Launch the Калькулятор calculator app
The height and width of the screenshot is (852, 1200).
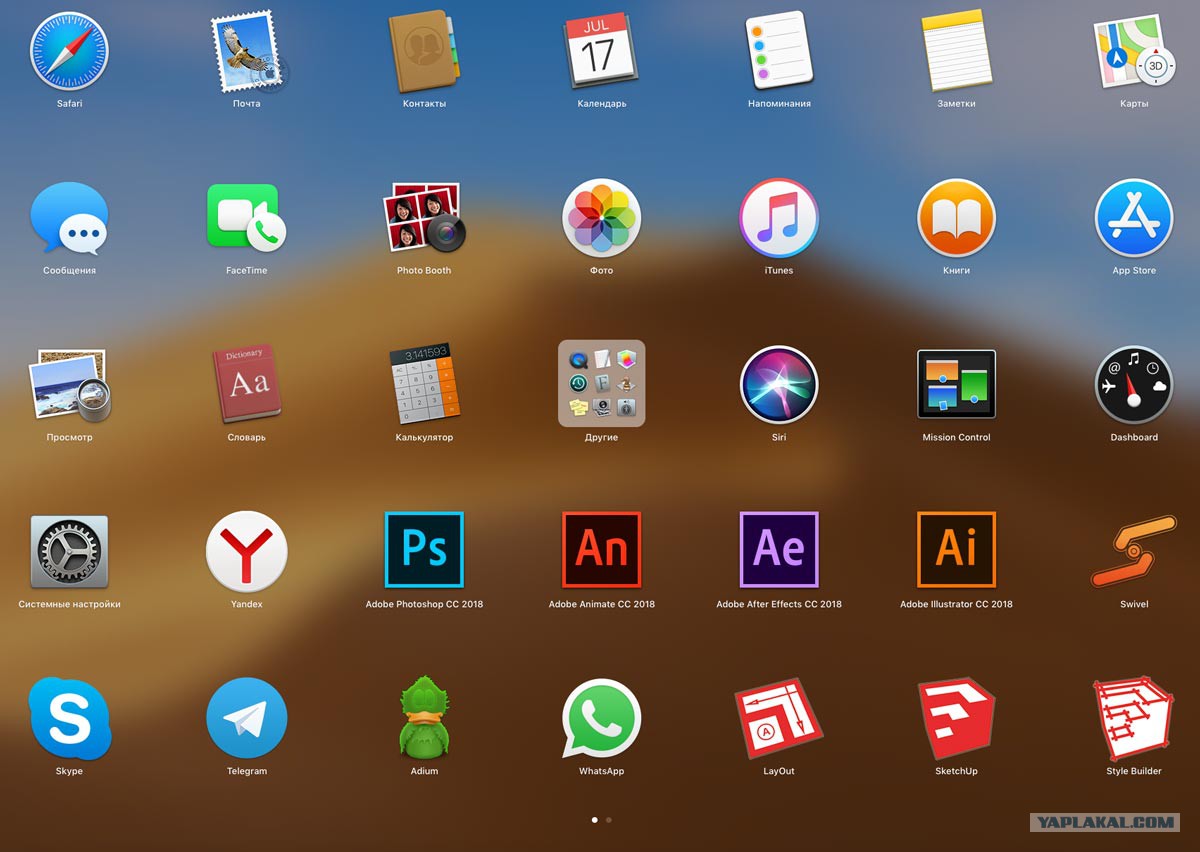424,385
